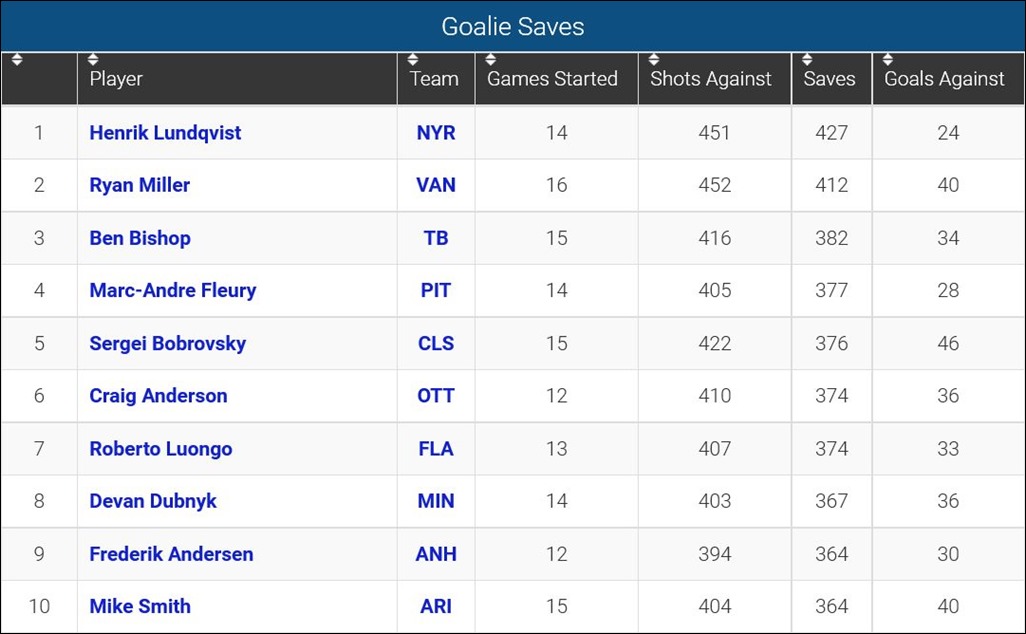Click Devan Dubnyk's saves value of 367
Viewport: 1026px width, 634px height.
tap(830, 501)
